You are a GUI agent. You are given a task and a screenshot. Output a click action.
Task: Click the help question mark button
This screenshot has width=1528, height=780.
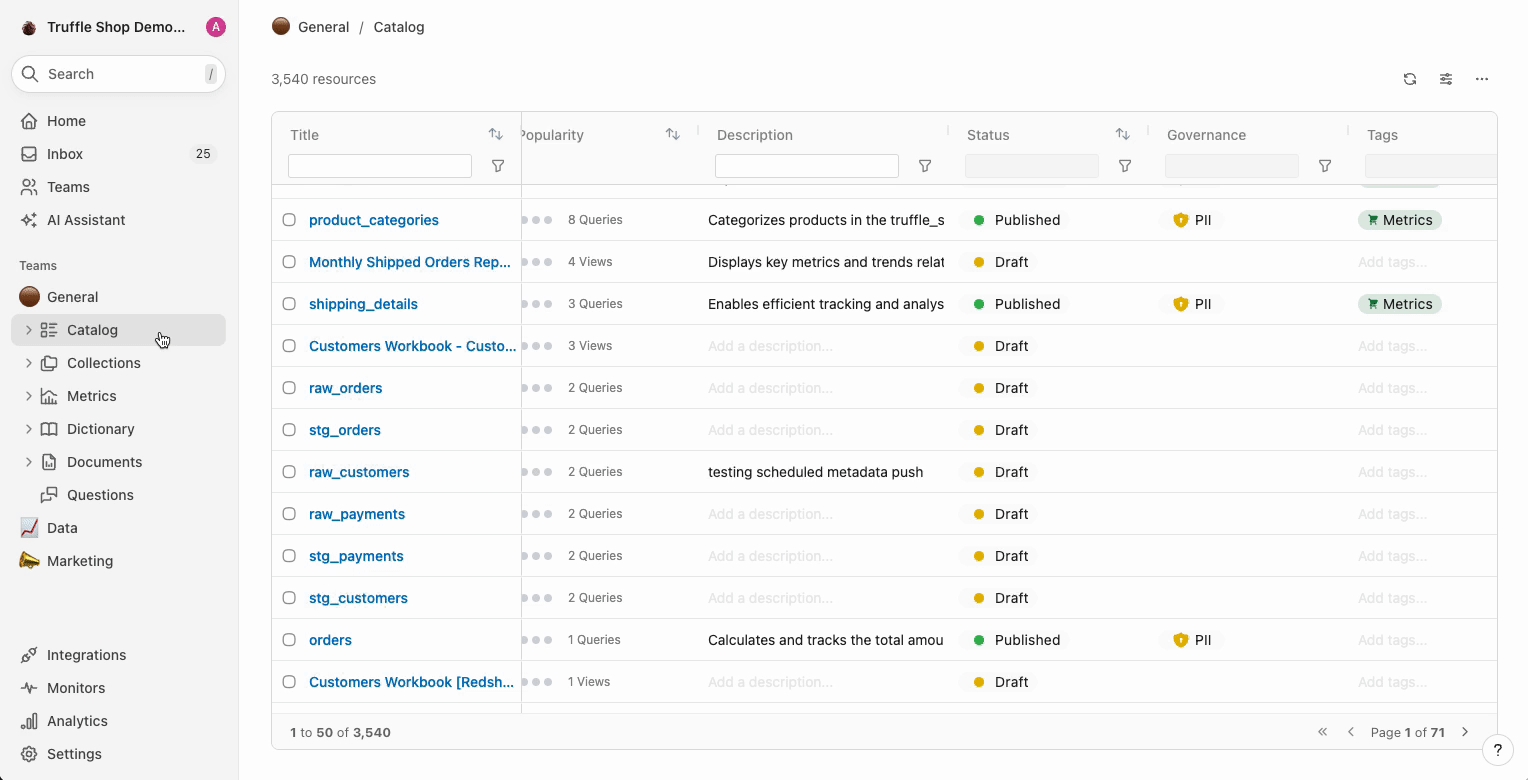point(1497,750)
